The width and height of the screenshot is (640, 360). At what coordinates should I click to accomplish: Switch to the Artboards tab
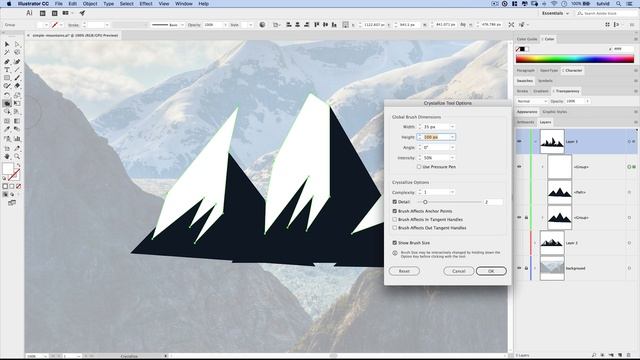click(525, 122)
